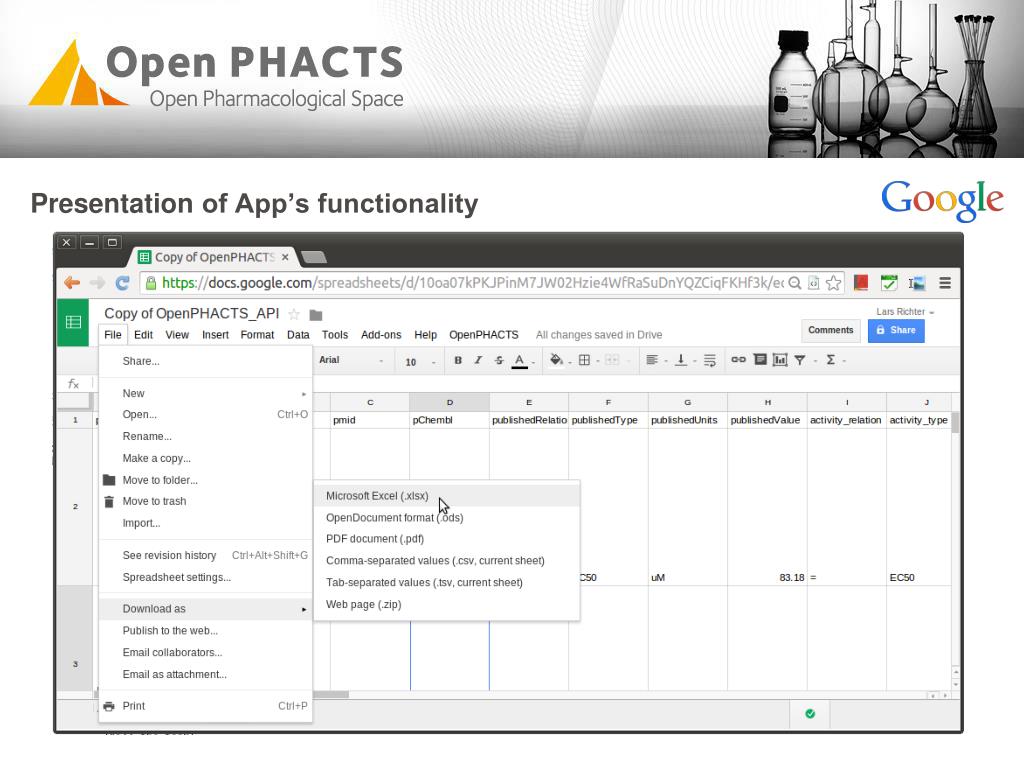This screenshot has width=1024, height=768.
Task: Open the fill color bucket
Action: pyautogui.click(x=556, y=360)
